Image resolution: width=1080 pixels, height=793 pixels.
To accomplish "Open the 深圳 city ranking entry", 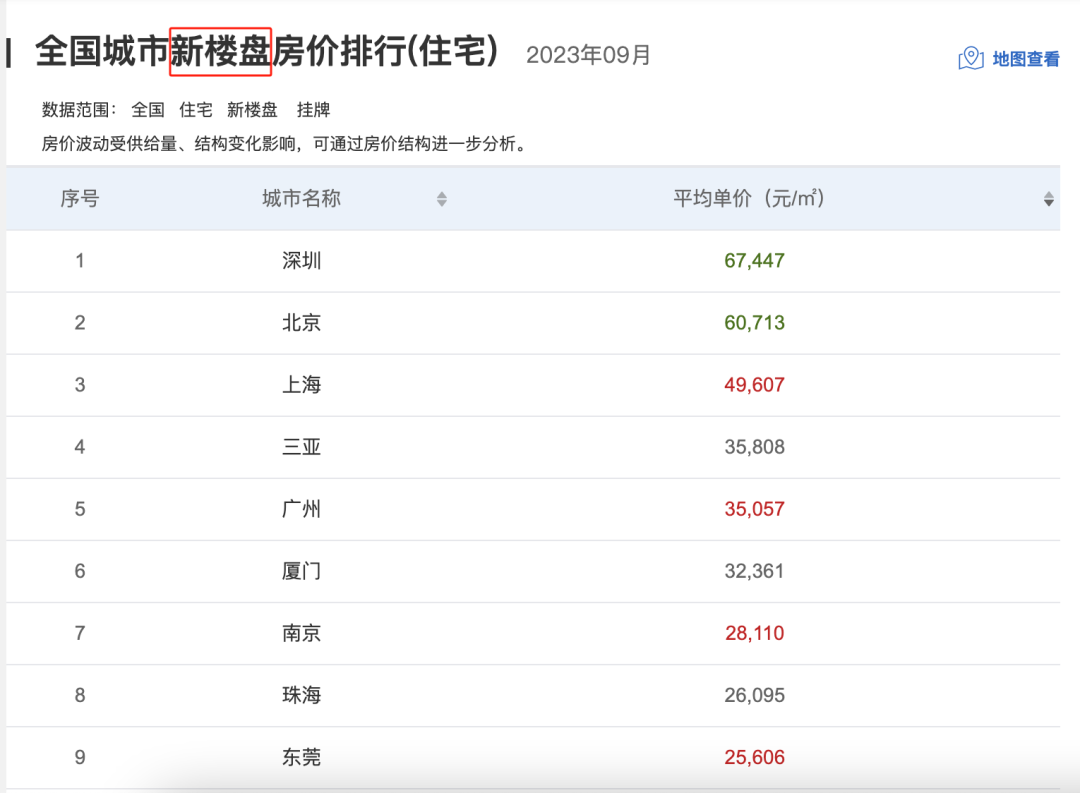I will (x=302, y=261).
